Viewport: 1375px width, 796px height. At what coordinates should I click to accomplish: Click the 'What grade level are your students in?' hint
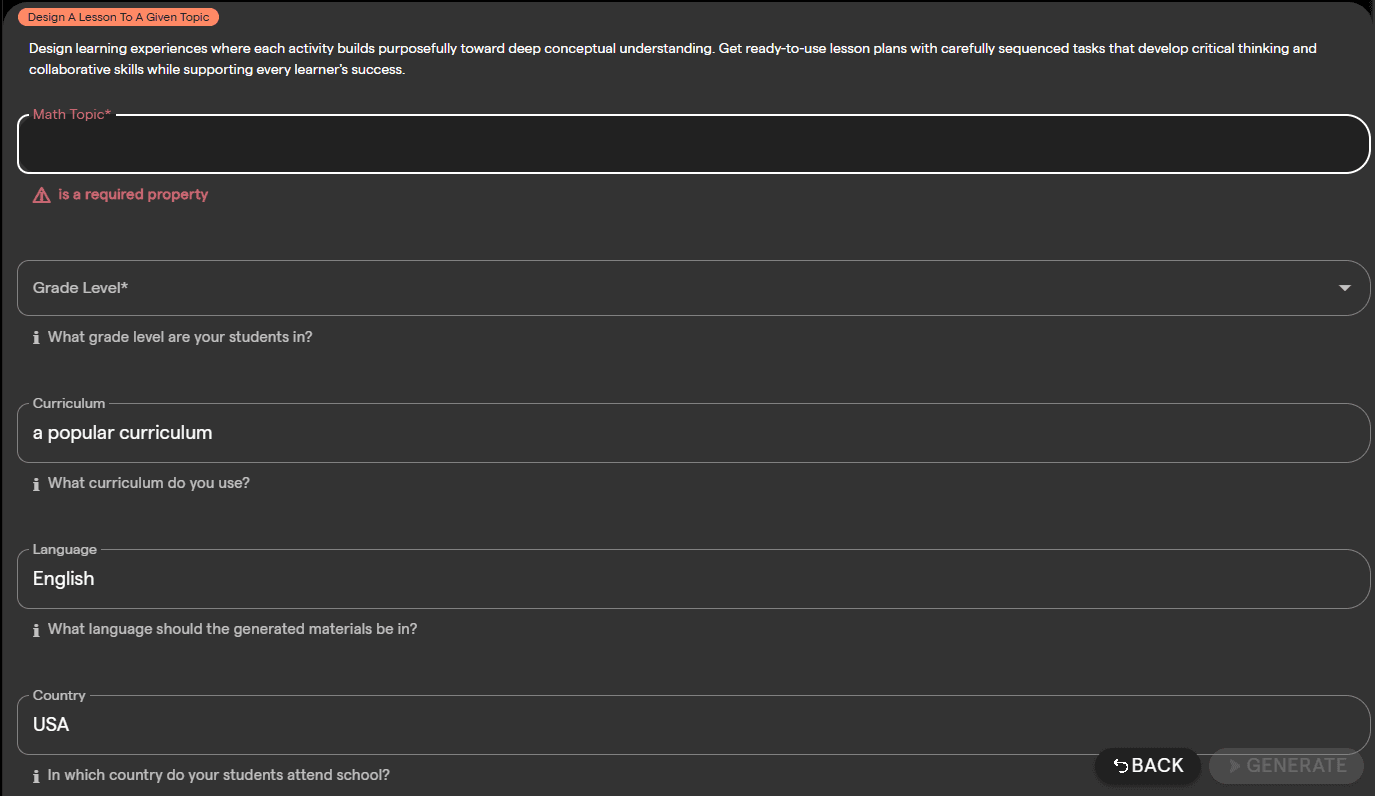(x=180, y=337)
